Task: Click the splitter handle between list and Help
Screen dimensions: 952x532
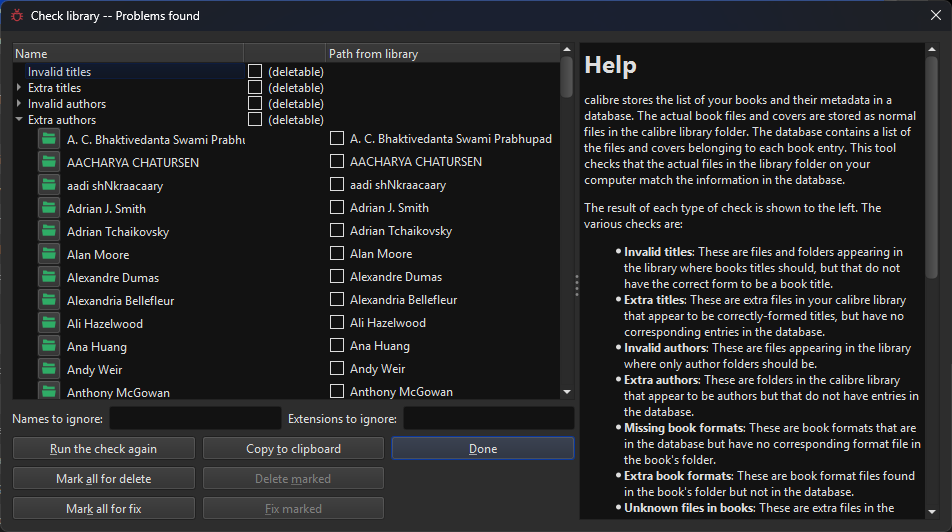Action: pyautogui.click(x=576, y=285)
